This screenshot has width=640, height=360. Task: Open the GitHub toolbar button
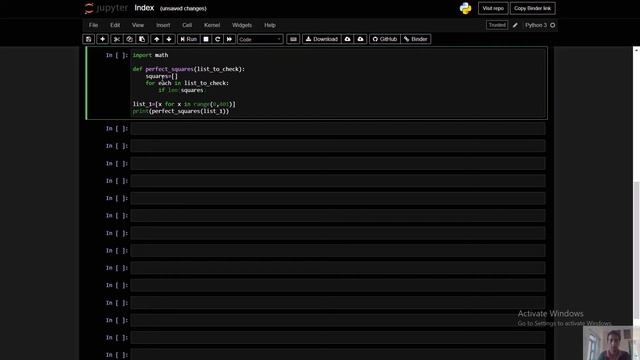click(384, 39)
